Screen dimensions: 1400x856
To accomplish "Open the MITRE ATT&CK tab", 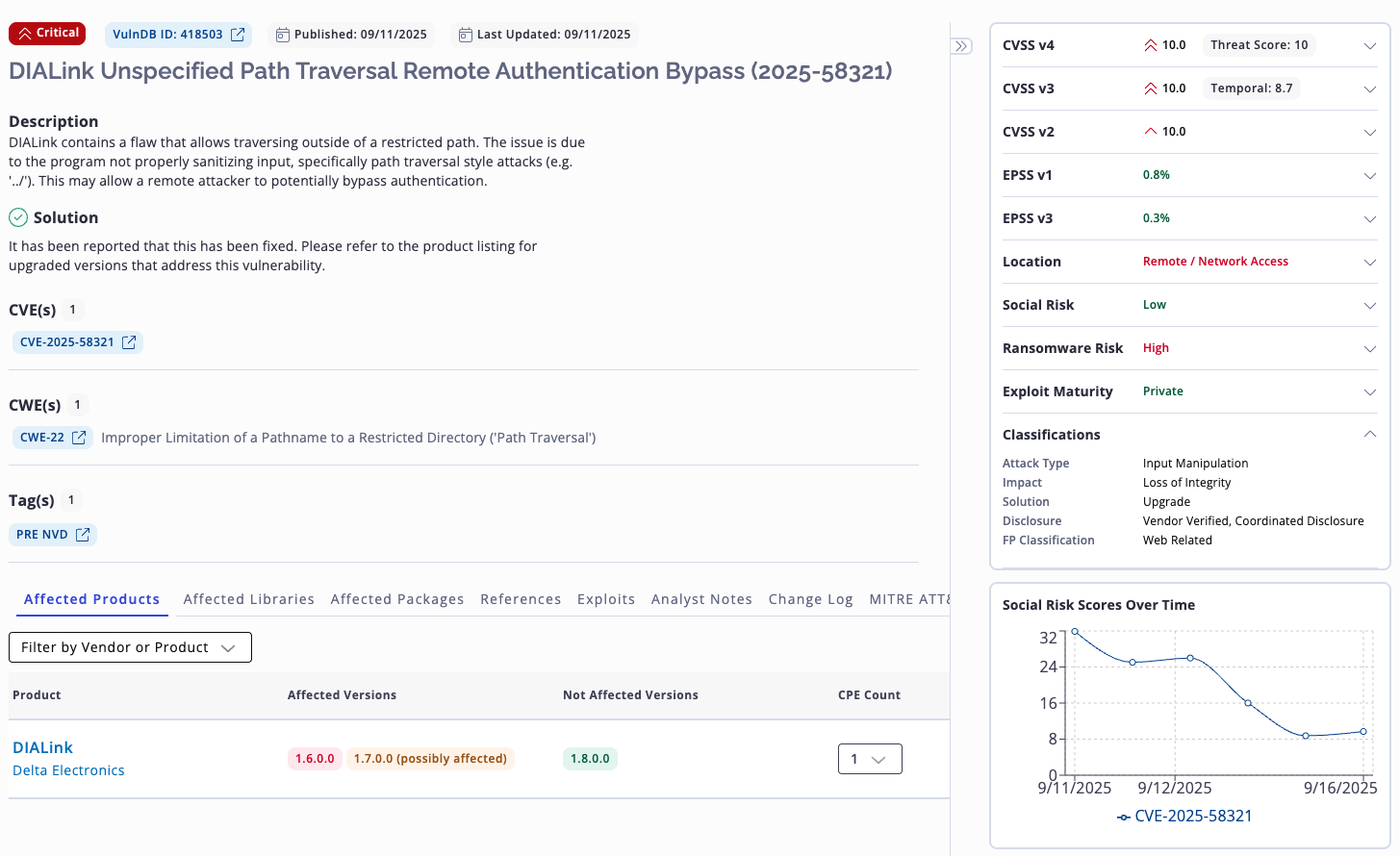I will pyautogui.click(x=909, y=599).
